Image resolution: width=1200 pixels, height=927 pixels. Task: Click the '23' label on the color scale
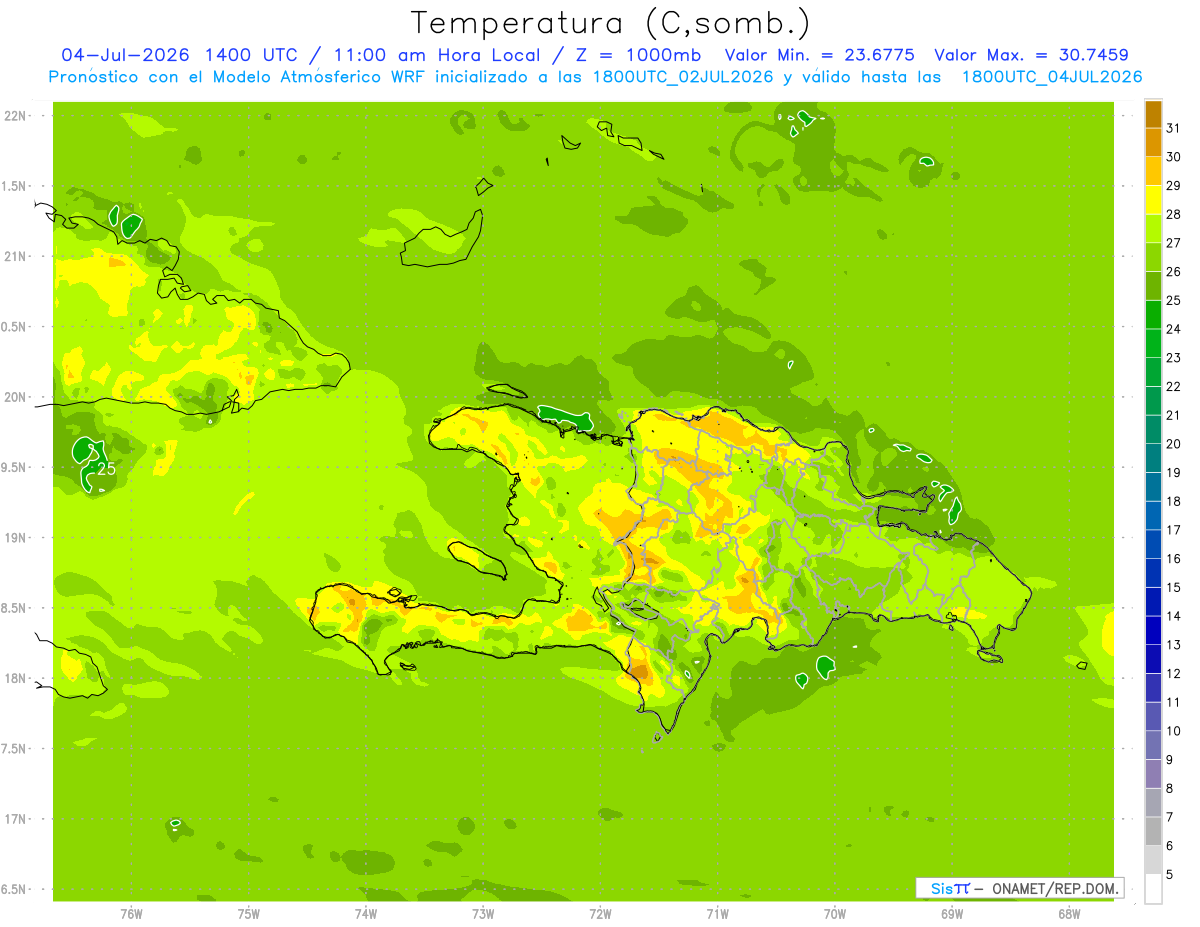(1174, 358)
